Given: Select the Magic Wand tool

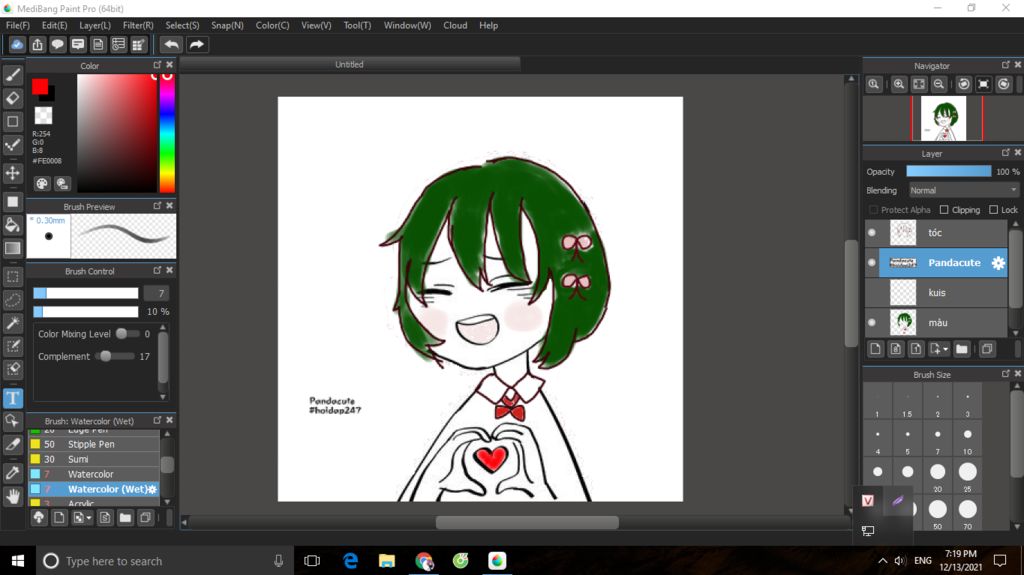Looking at the screenshot, I should point(12,323).
